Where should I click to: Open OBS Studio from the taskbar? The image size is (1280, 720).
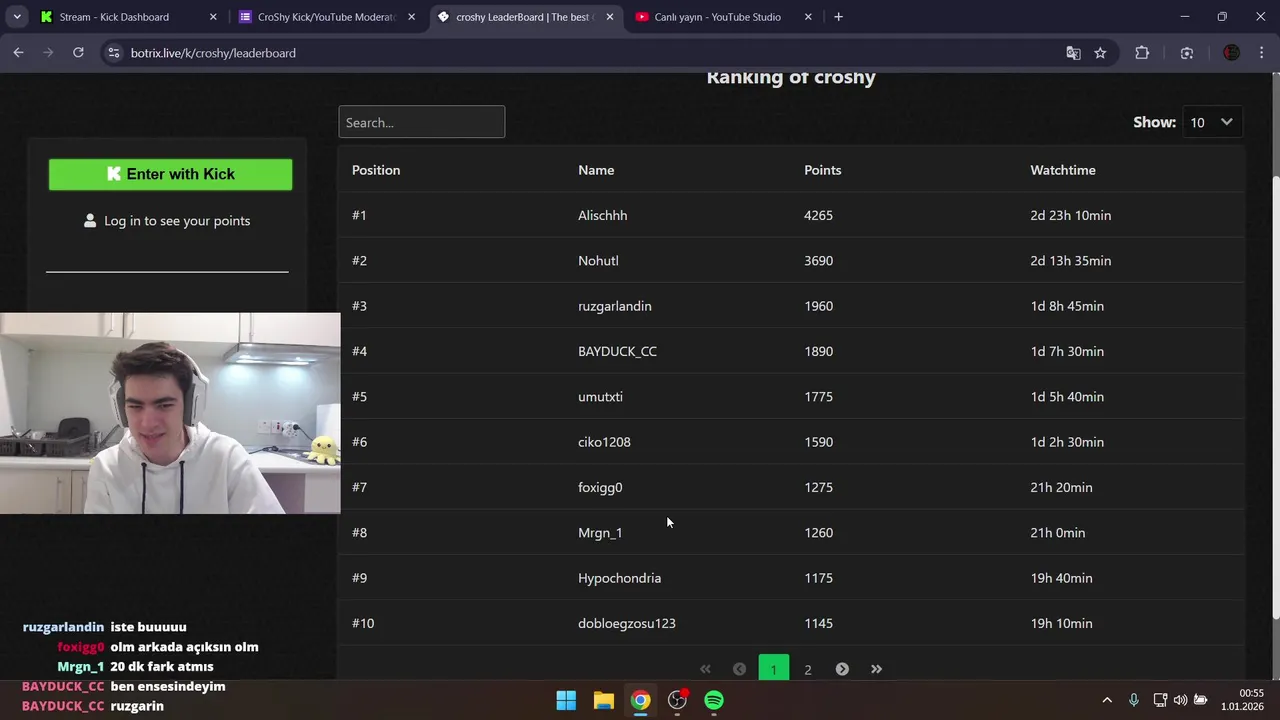677,700
